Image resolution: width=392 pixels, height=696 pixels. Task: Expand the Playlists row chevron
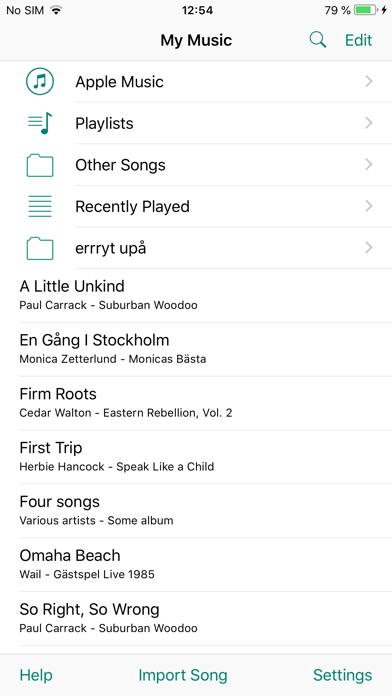[x=368, y=123]
